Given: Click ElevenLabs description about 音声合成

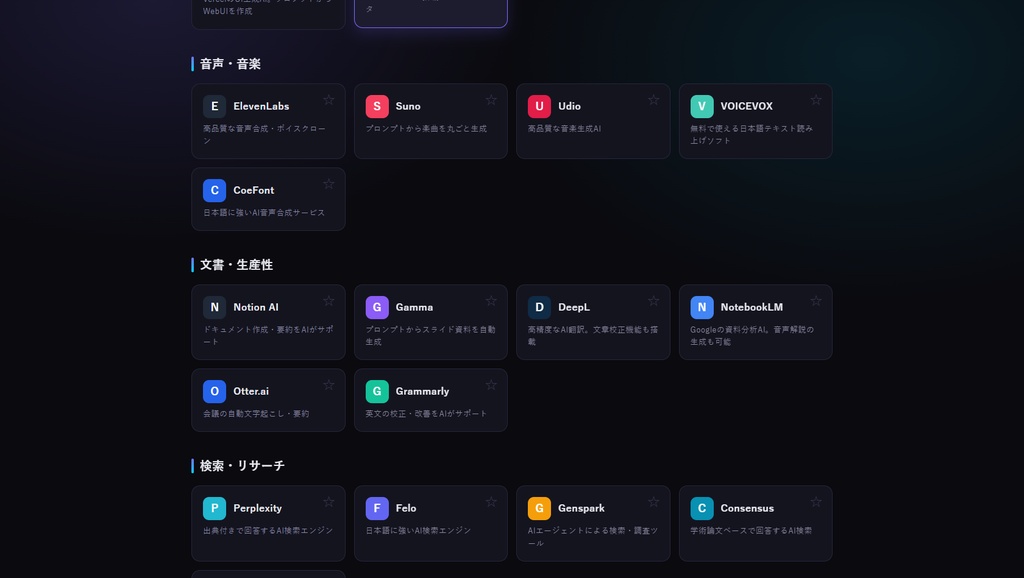Looking at the screenshot, I should [264, 135].
